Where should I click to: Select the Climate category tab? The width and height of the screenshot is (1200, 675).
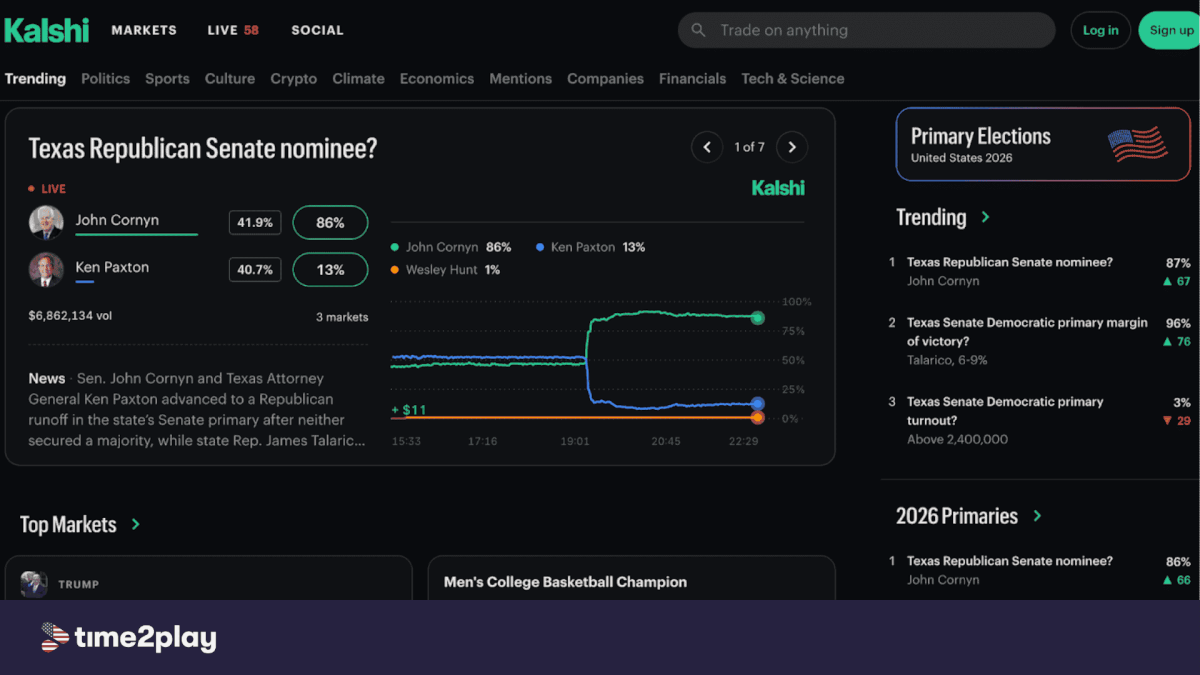point(358,78)
